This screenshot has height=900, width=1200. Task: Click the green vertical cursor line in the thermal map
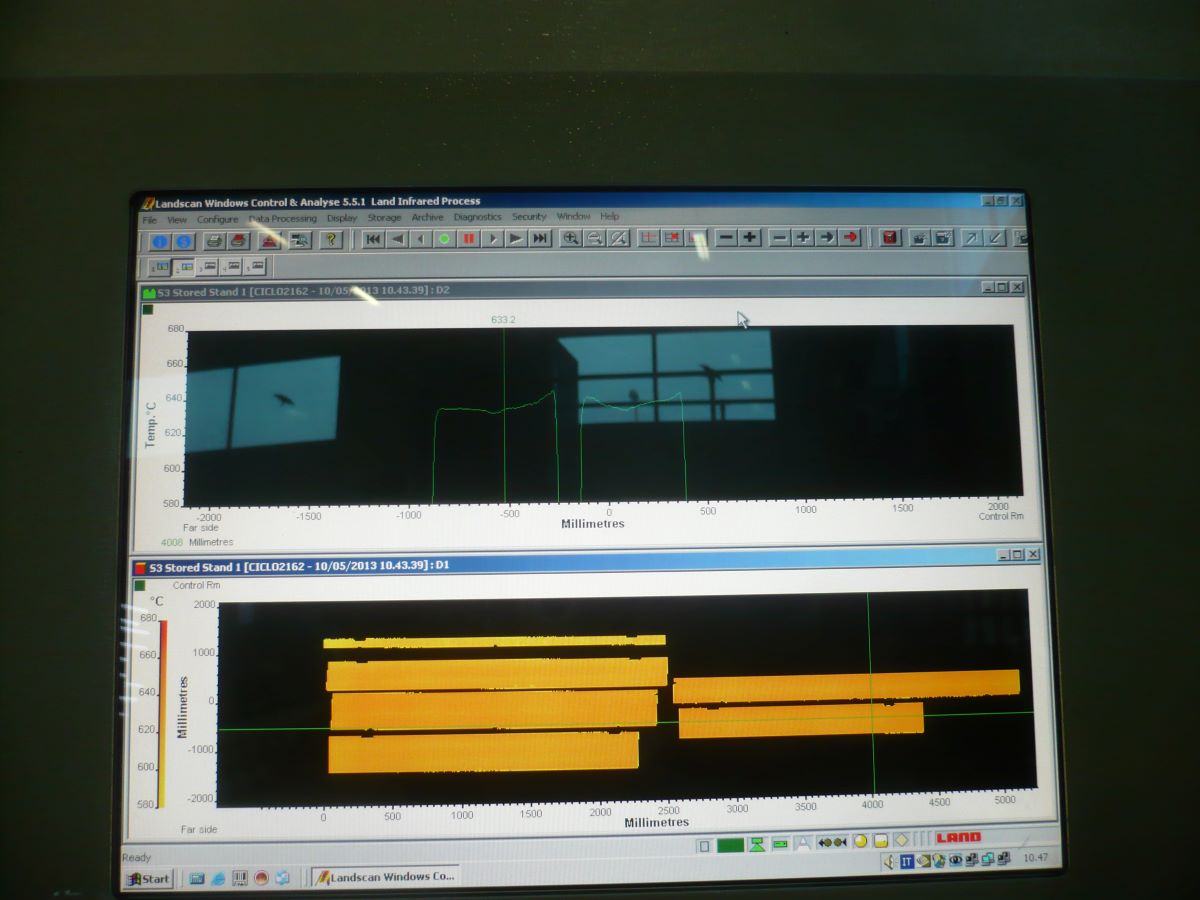(x=869, y=696)
